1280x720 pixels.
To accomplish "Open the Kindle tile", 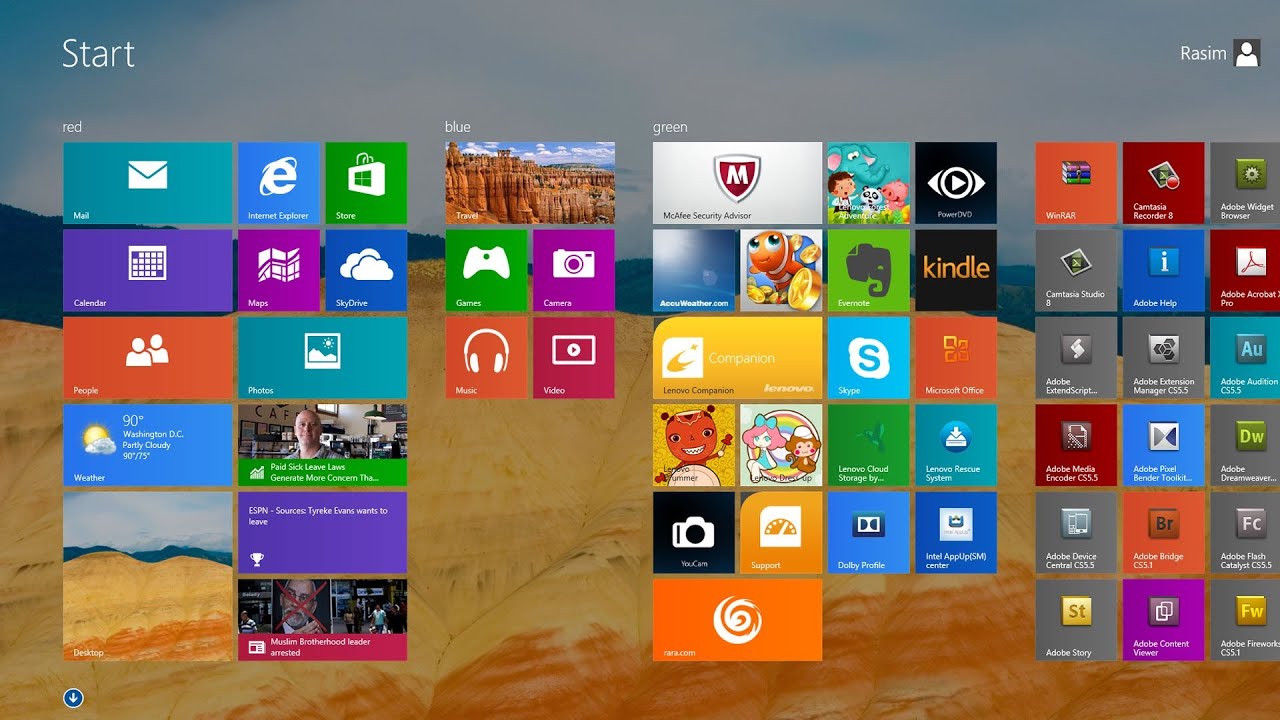I will click(956, 270).
